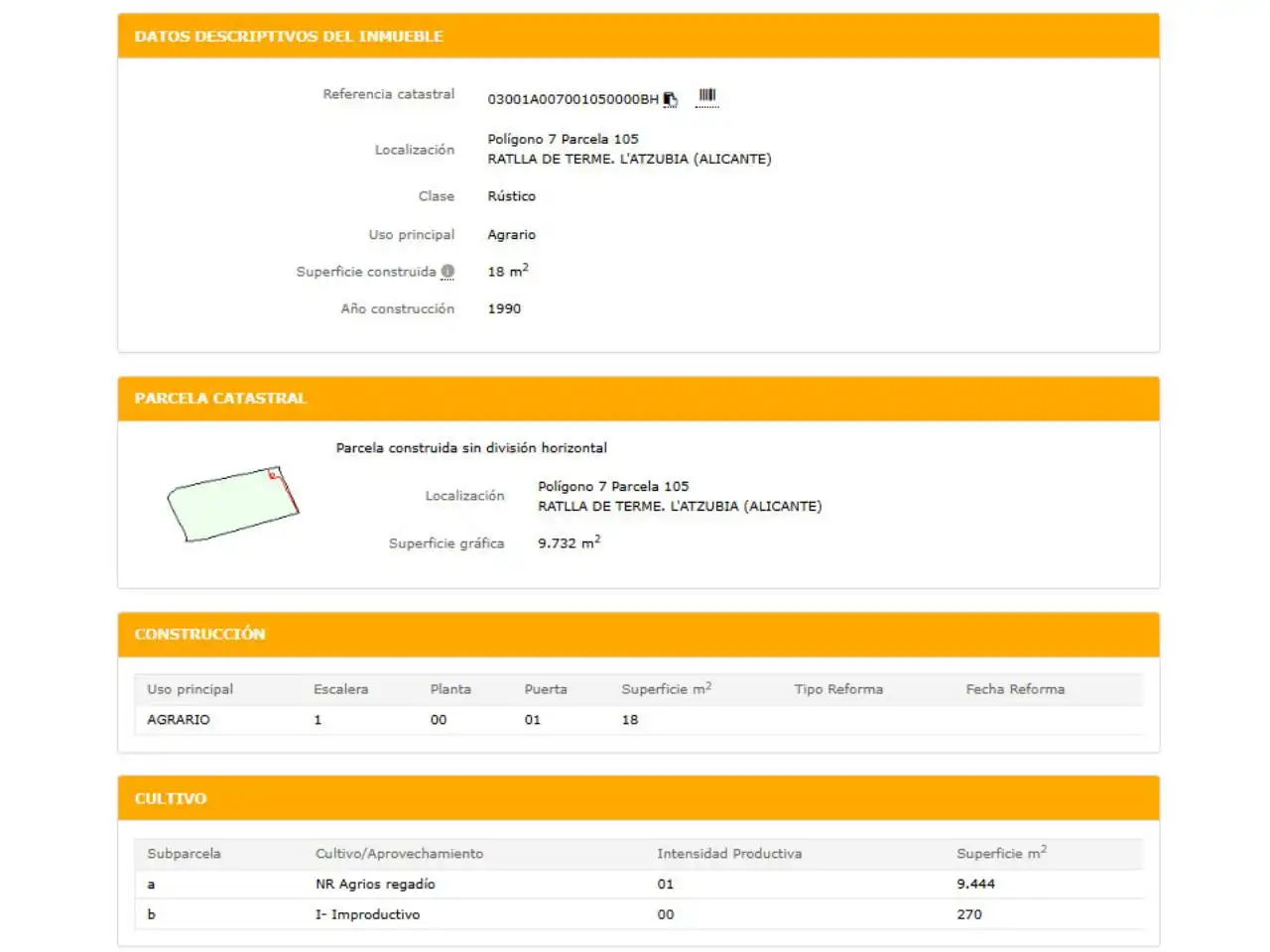Click the Cultivo/Aprovechamiento column header
The height and width of the screenshot is (952, 1270).
pyautogui.click(x=399, y=854)
